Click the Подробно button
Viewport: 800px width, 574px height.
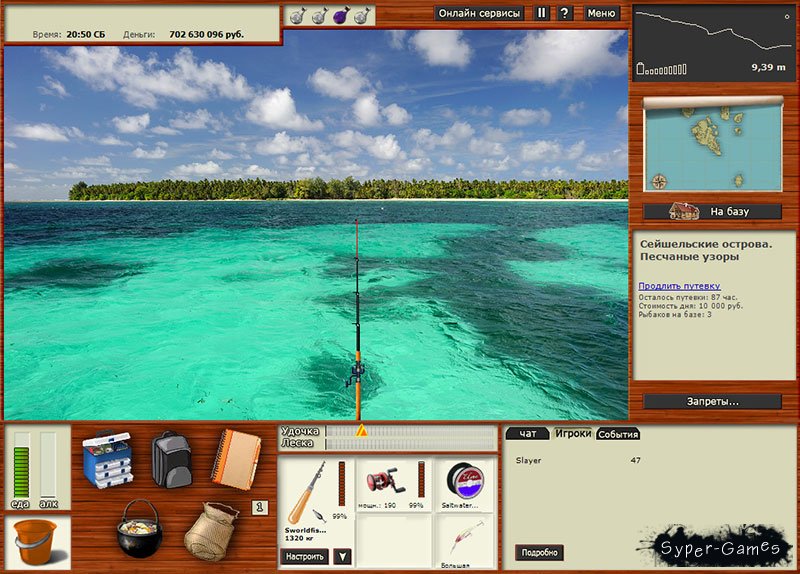coord(539,553)
